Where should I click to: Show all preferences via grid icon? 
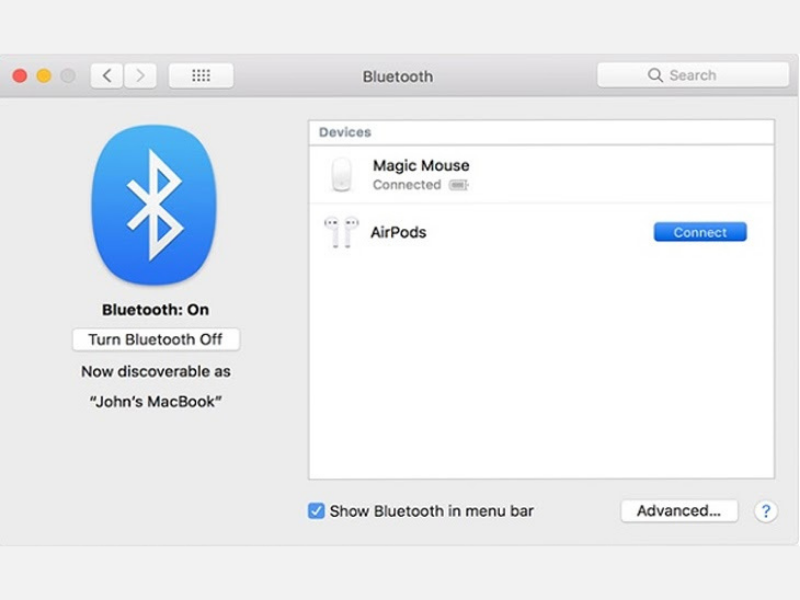[201, 76]
